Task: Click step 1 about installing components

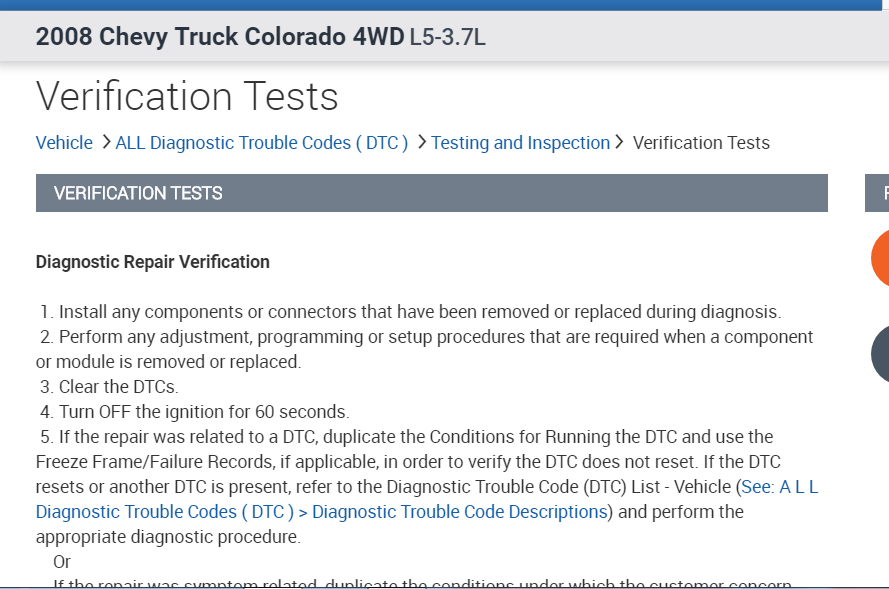Action: point(419,312)
